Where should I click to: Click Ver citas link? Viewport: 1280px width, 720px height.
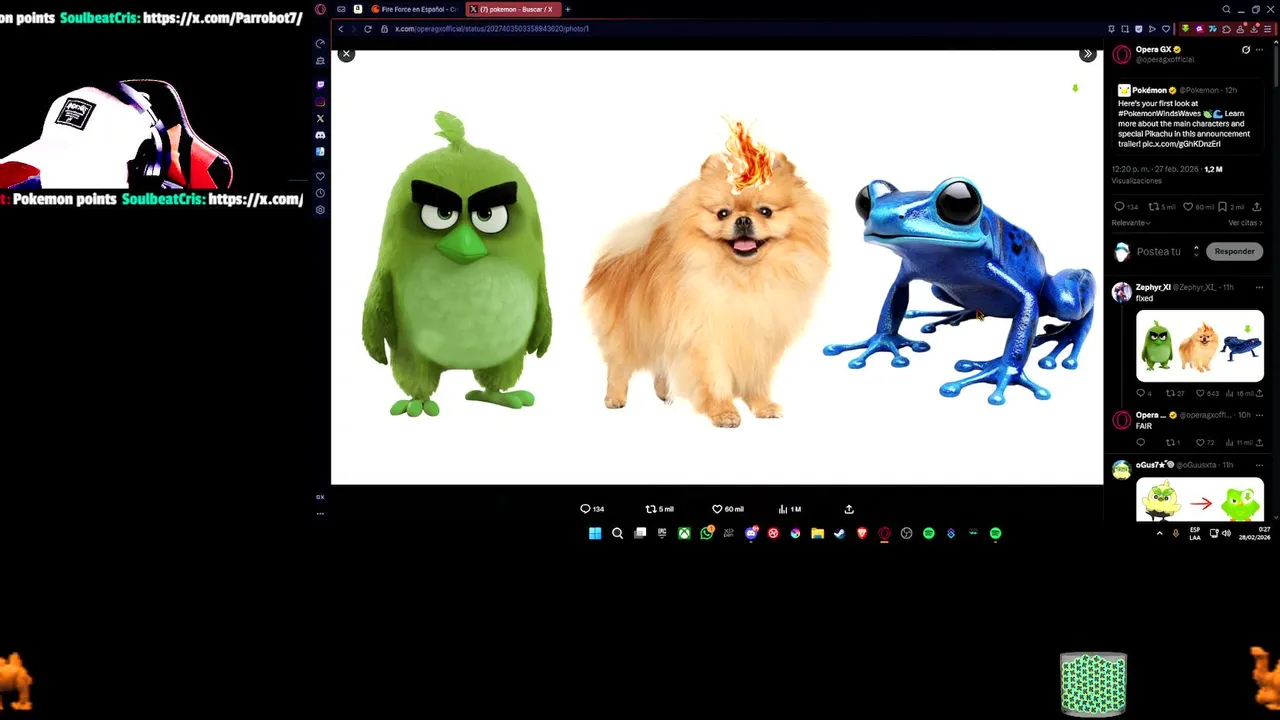[x=1245, y=223]
